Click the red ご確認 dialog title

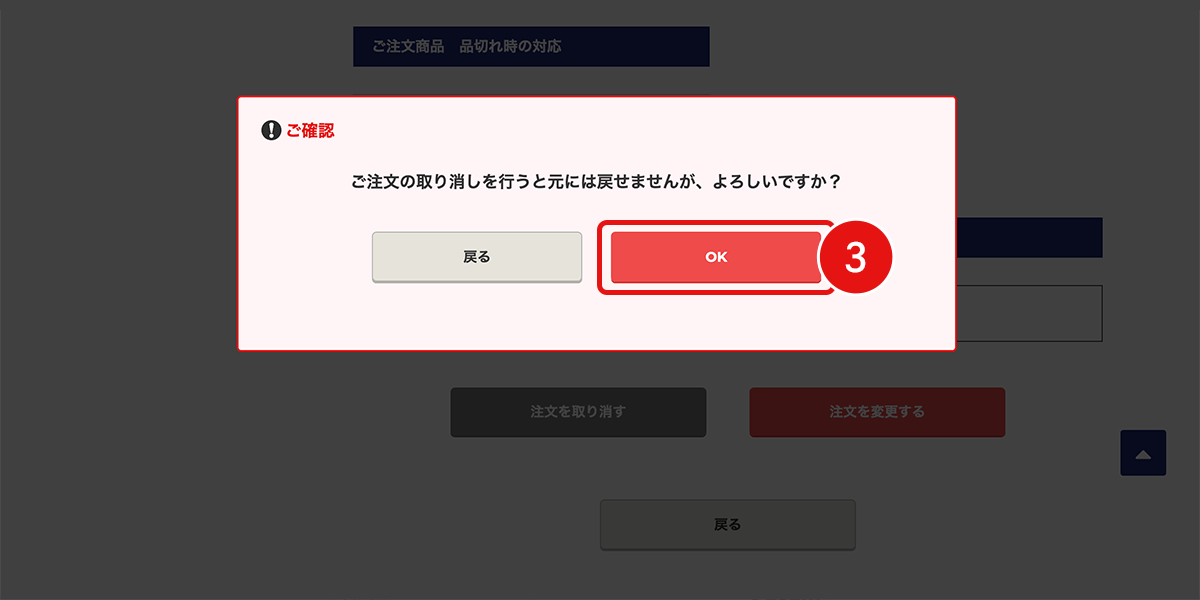[x=310, y=131]
